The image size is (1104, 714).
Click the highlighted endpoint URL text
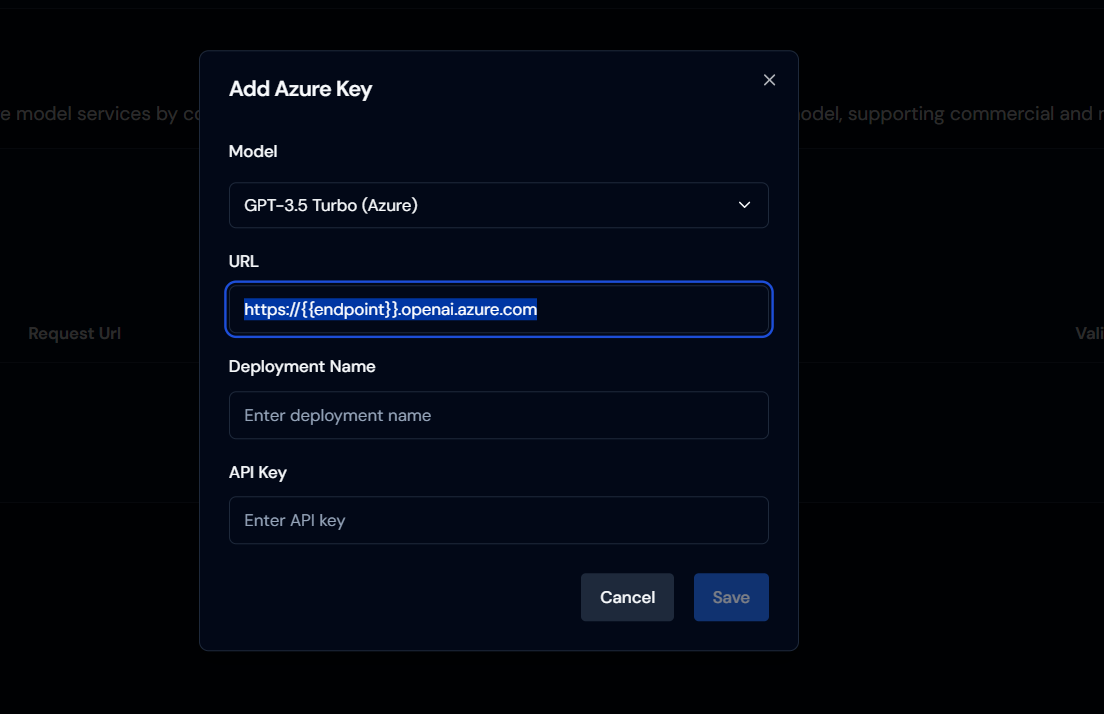pos(390,310)
